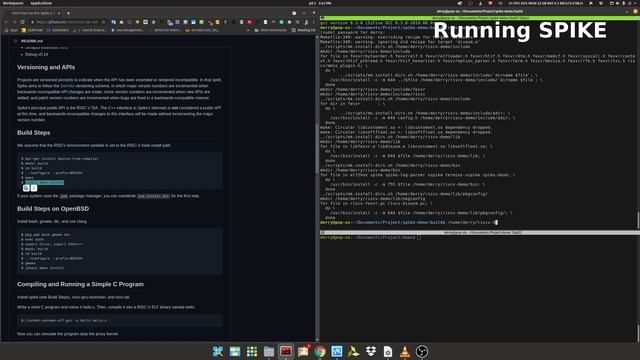Click Compiling and Running a Simple C Program heading
The width and height of the screenshot is (640, 360).
point(80,284)
